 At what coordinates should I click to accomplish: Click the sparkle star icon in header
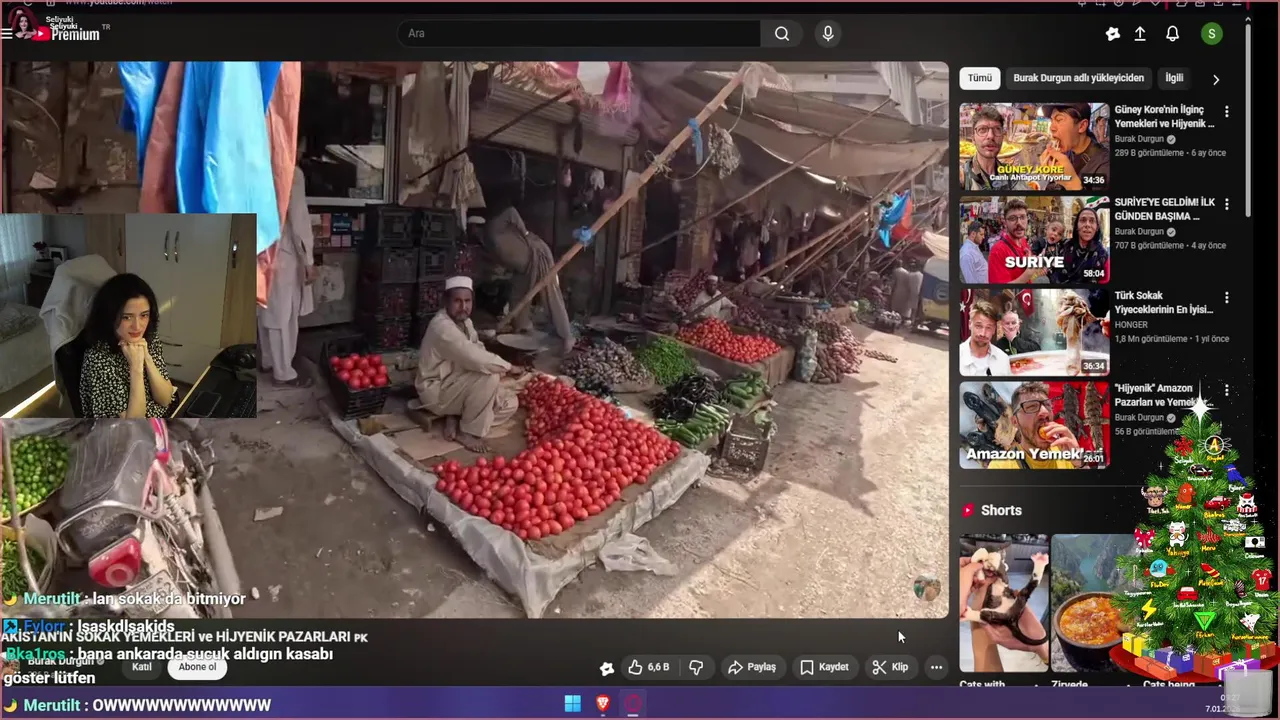pos(1113,34)
